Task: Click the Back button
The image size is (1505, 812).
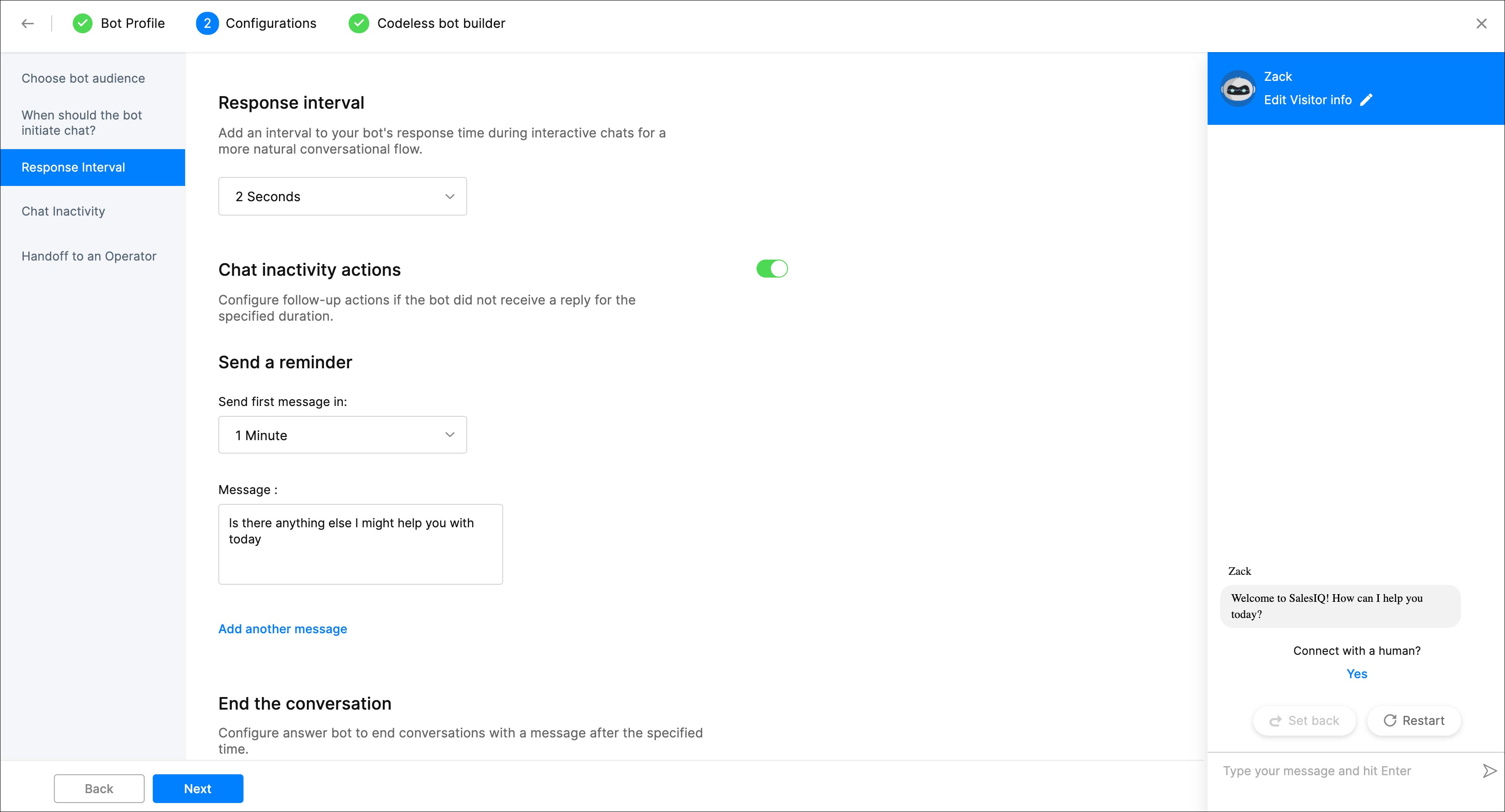Action: [x=99, y=789]
